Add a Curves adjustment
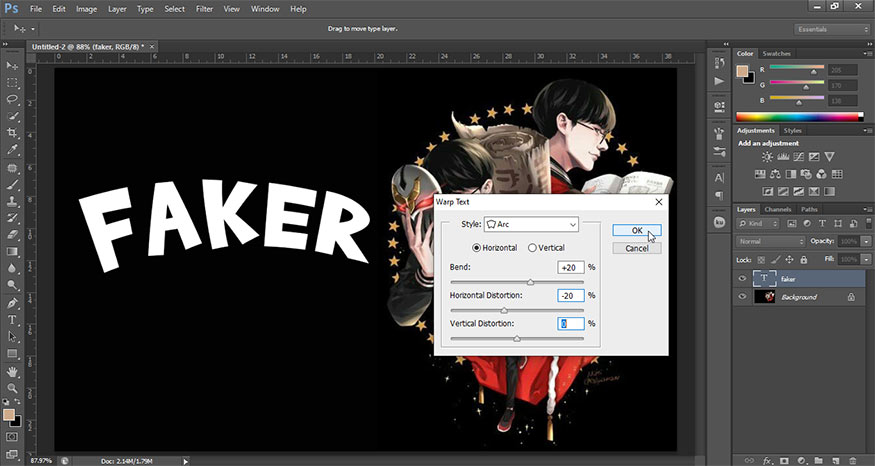This screenshot has width=875, height=466. point(799,157)
